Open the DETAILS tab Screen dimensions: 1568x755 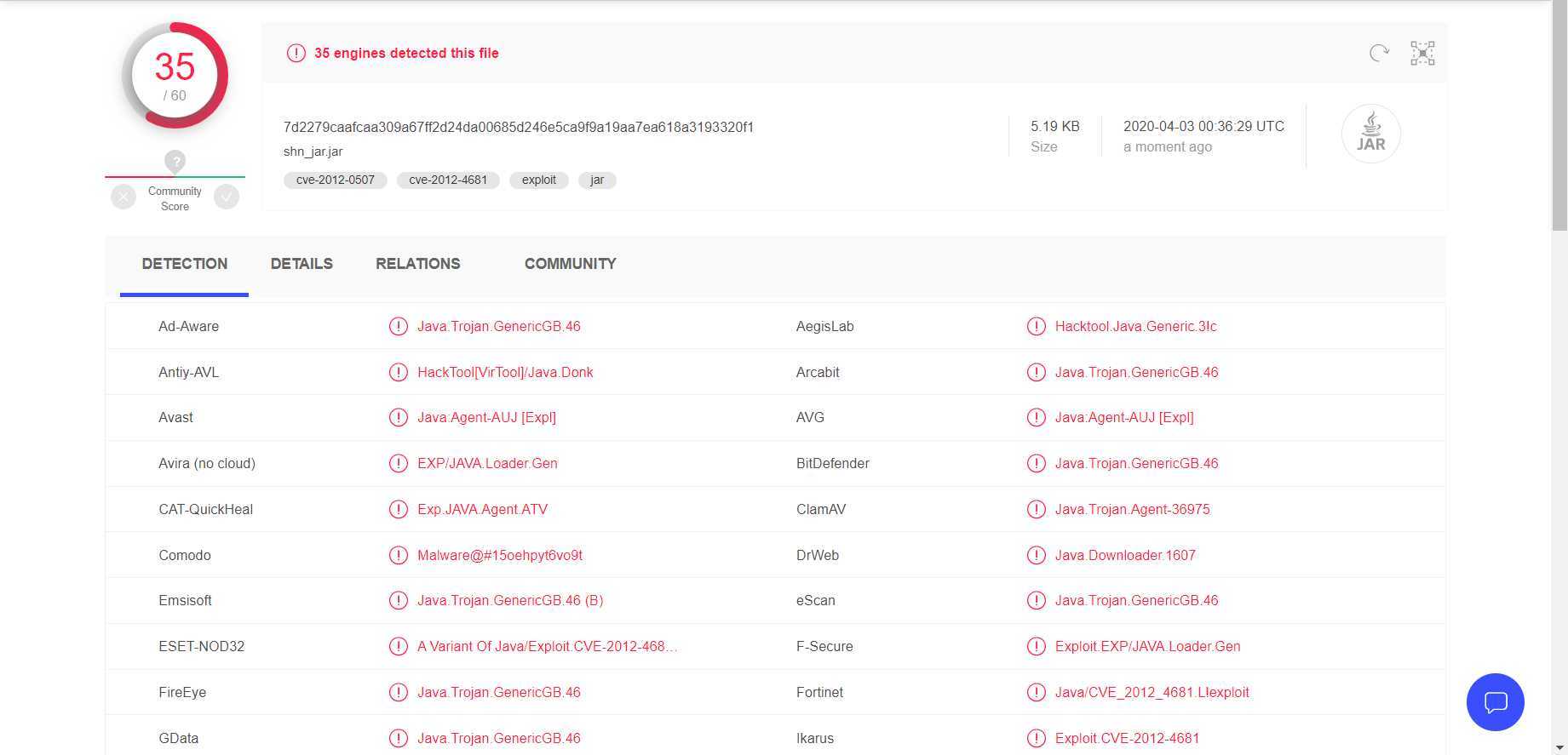pos(302,264)
